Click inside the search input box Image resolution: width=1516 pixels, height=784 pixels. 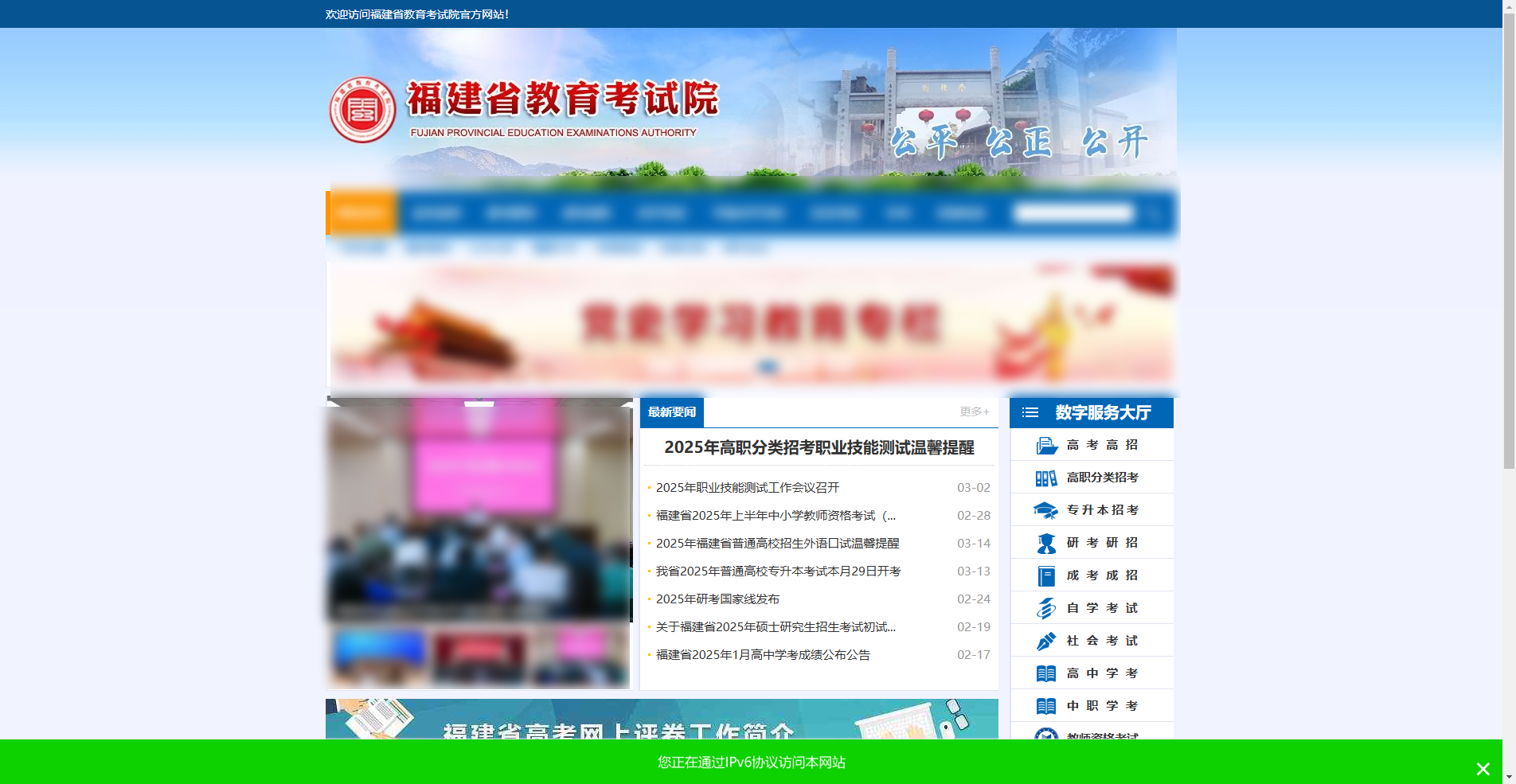point(1075,213)
